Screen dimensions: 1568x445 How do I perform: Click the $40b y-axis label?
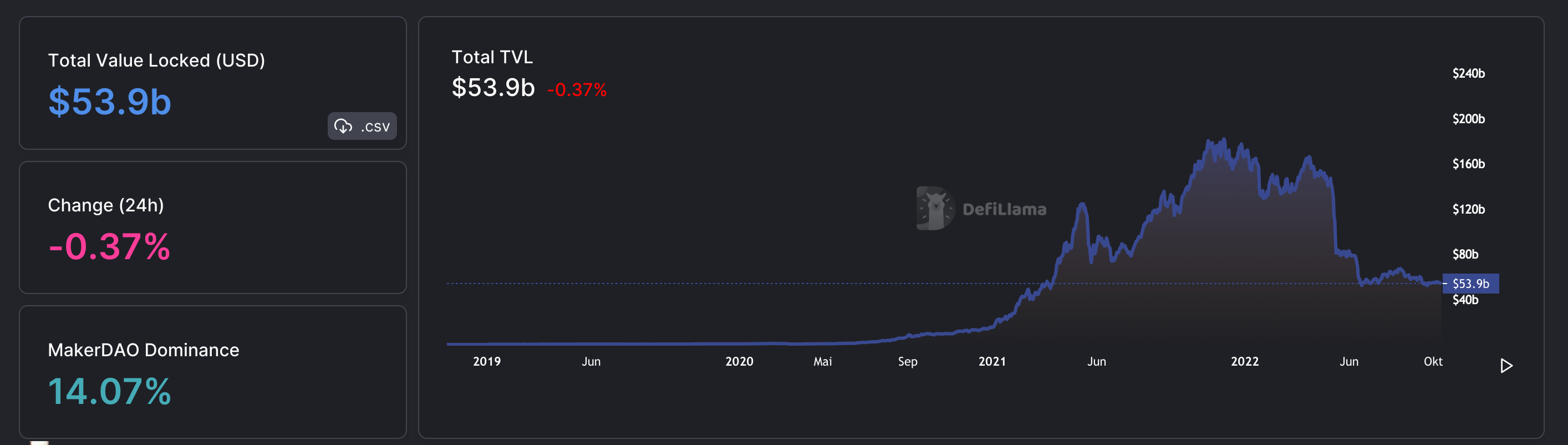(1465, 300)
